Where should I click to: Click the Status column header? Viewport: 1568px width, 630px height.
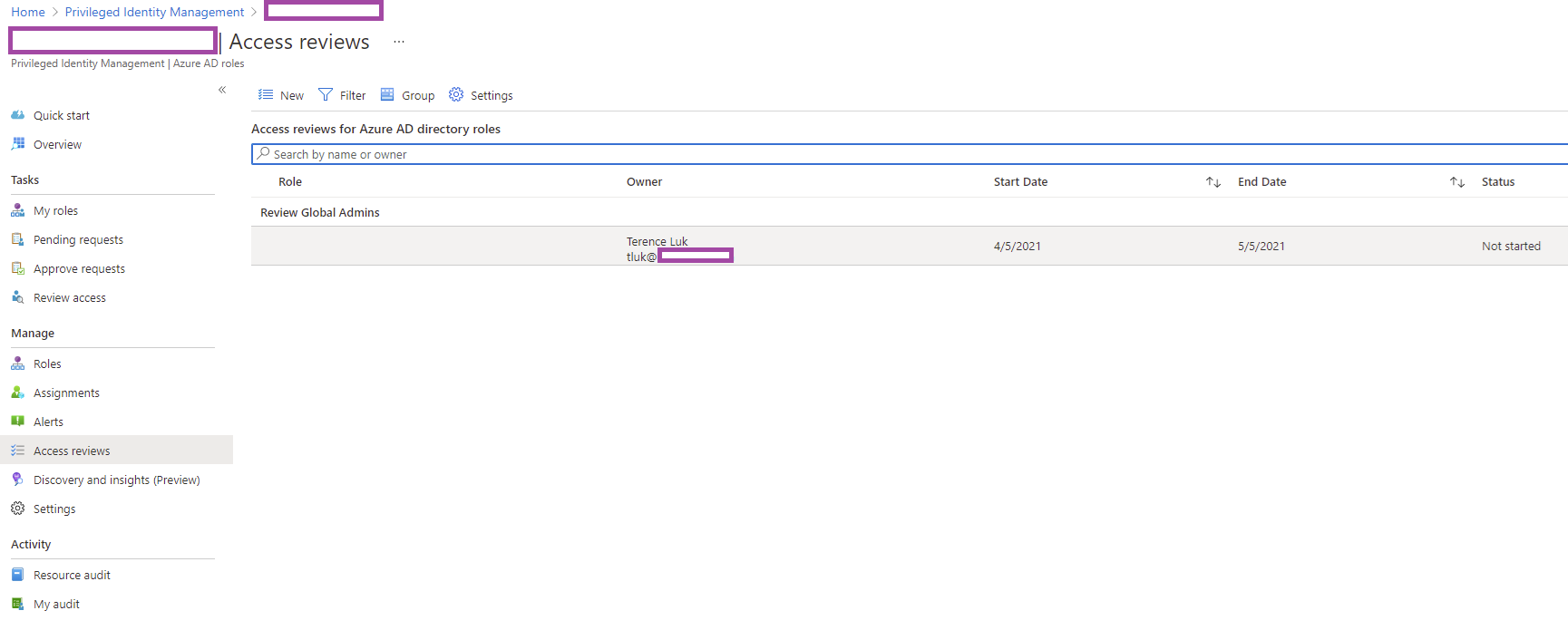[1498, 182]
